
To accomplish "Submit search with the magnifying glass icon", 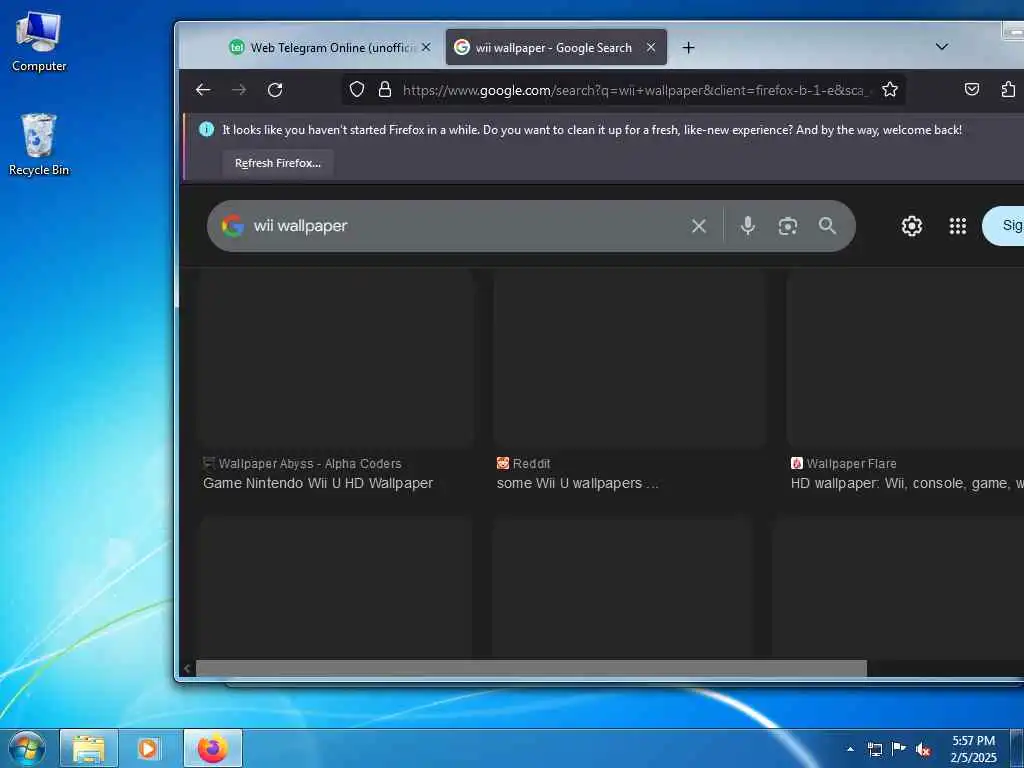I will point(827,226).
